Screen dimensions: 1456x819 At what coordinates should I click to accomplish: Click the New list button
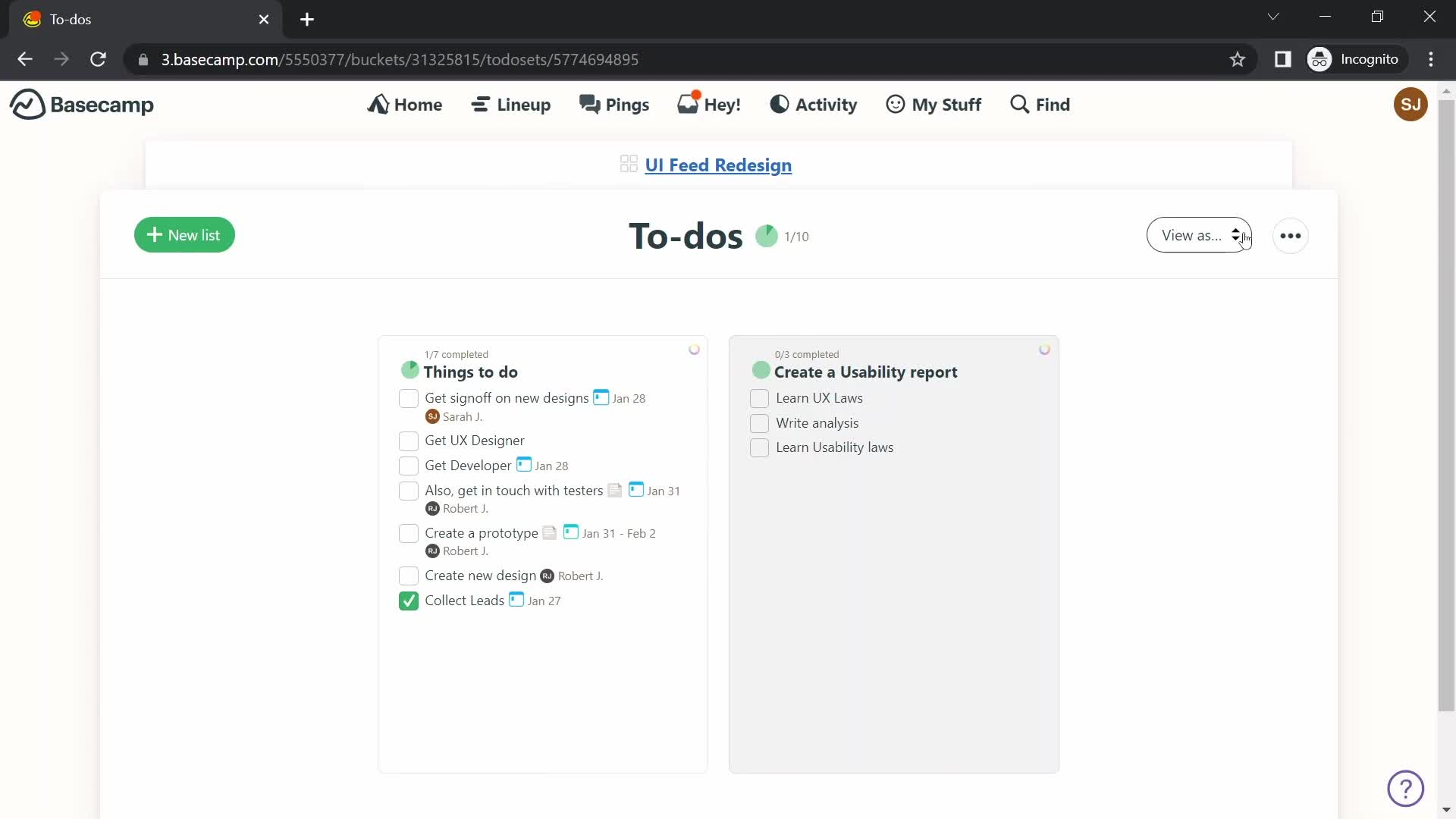coord(184,234)
